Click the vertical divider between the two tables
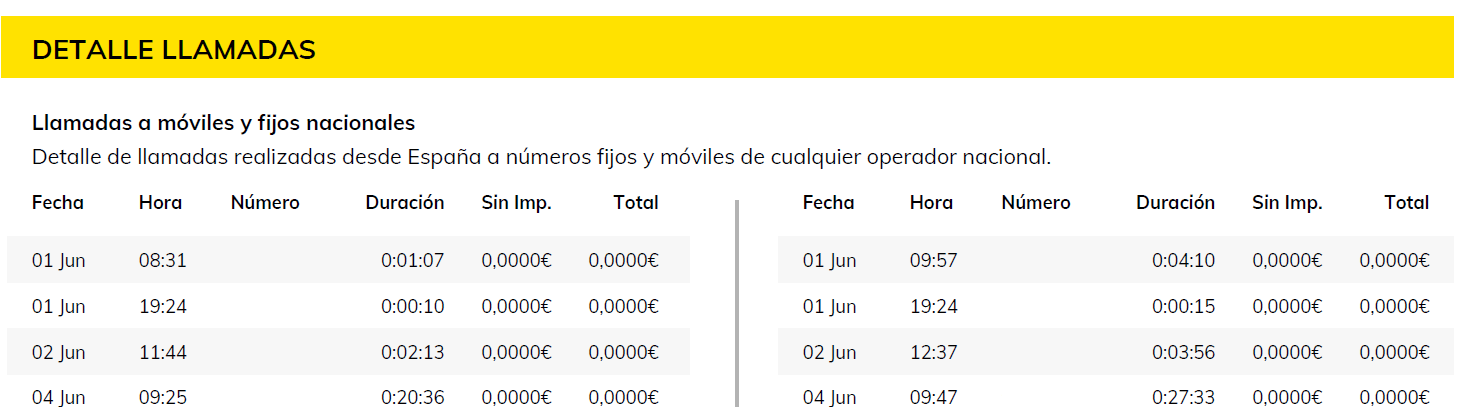 click(x=737, y=303)
